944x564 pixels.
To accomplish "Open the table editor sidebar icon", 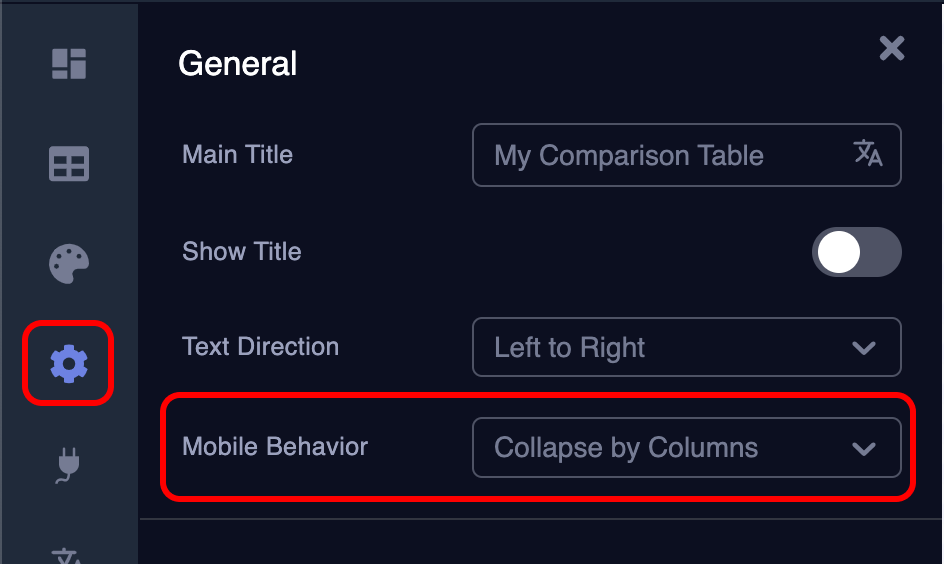I will click(69, 163).
